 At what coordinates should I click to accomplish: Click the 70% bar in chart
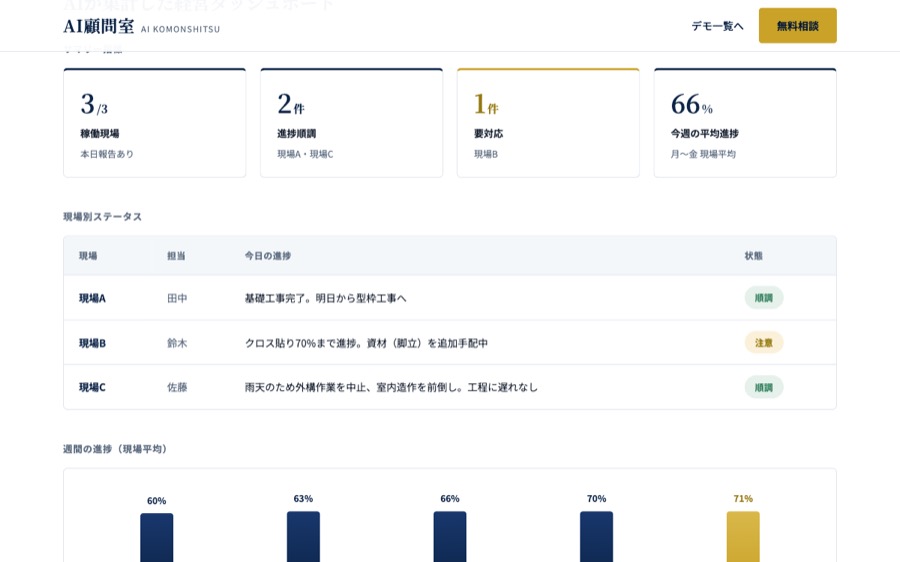point(596,536)
